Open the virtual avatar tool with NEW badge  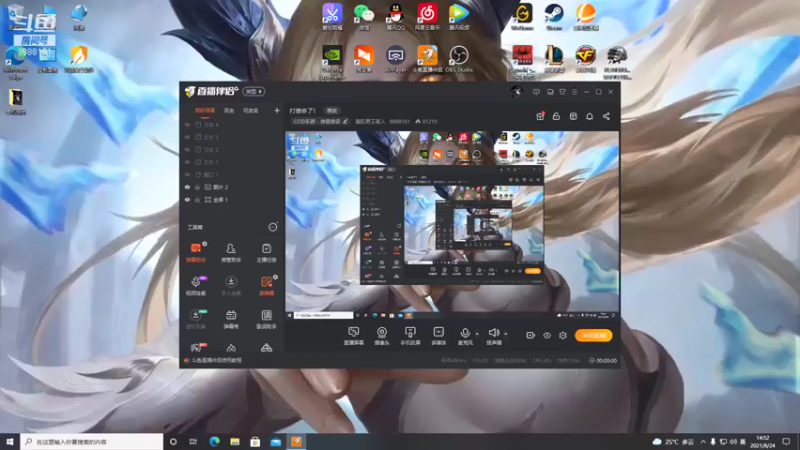point(196,319)
